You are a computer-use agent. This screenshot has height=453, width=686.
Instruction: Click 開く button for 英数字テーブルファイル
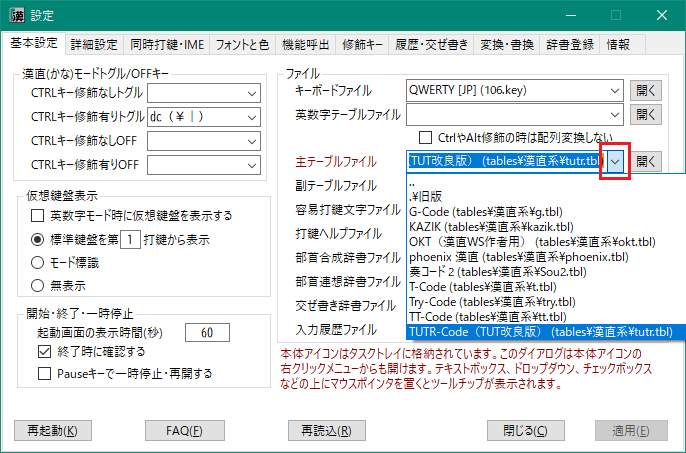[646, 115]
